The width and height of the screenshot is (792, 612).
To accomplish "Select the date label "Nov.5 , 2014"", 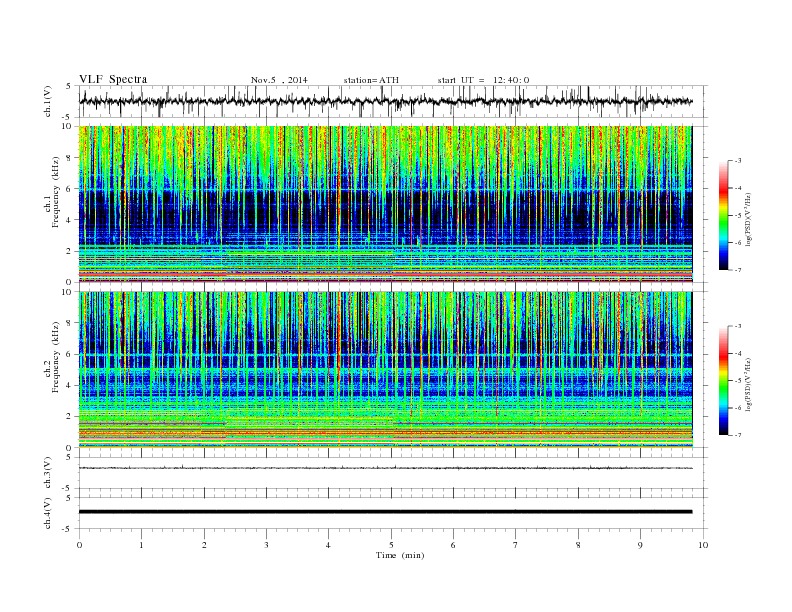I will click(x=279, y=80).
